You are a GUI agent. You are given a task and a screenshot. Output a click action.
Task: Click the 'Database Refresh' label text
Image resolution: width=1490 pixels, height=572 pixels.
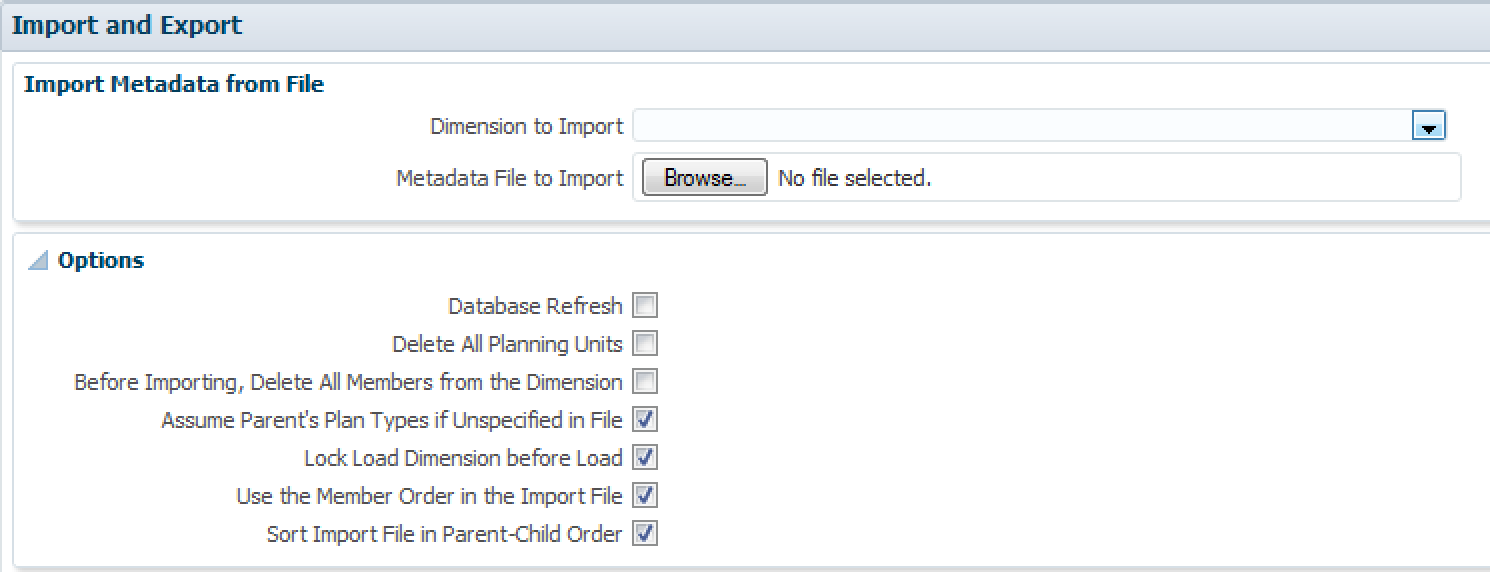[535, 306]
